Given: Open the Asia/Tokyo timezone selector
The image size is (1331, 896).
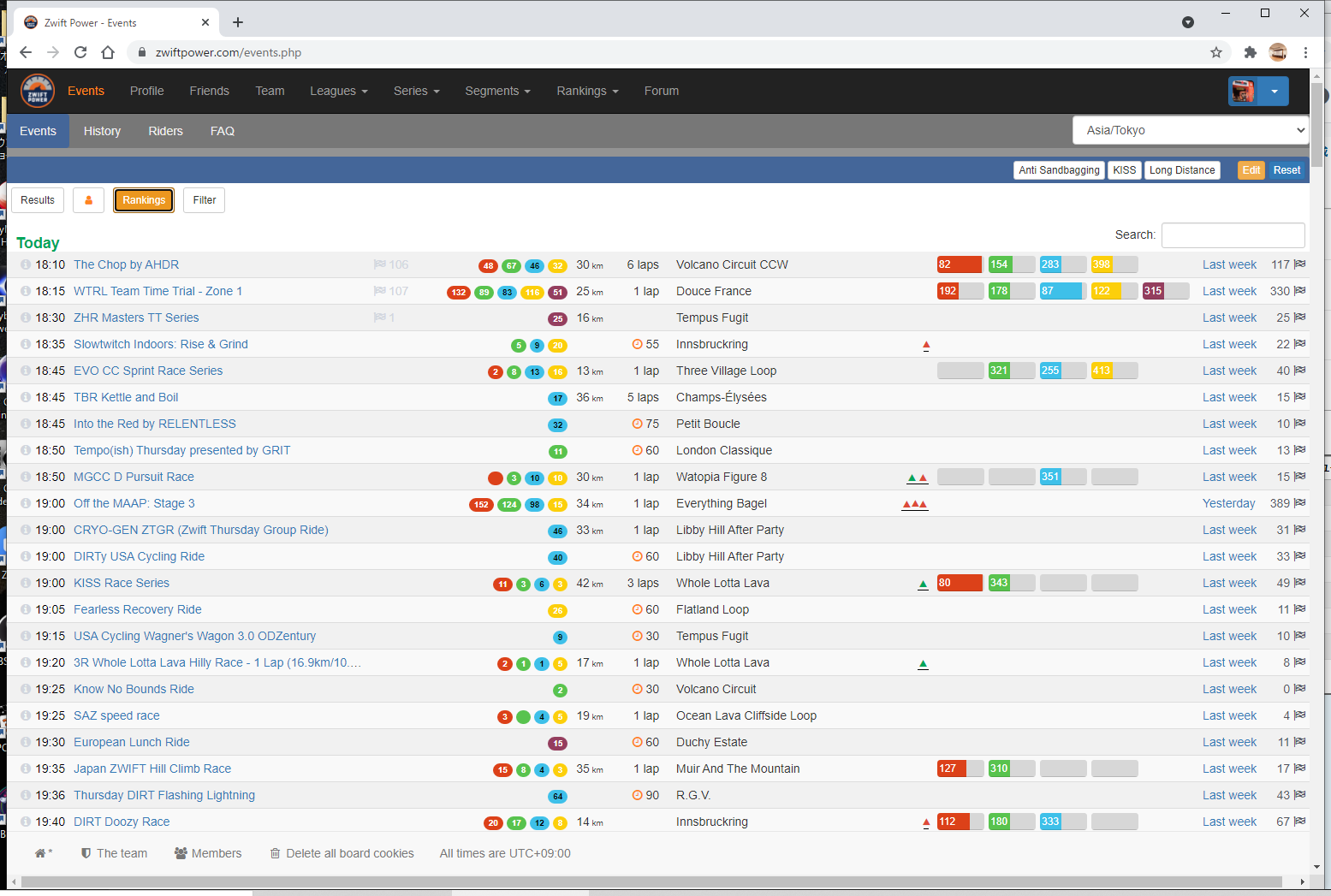Looking at the screenshot, I should [1191, 130].
